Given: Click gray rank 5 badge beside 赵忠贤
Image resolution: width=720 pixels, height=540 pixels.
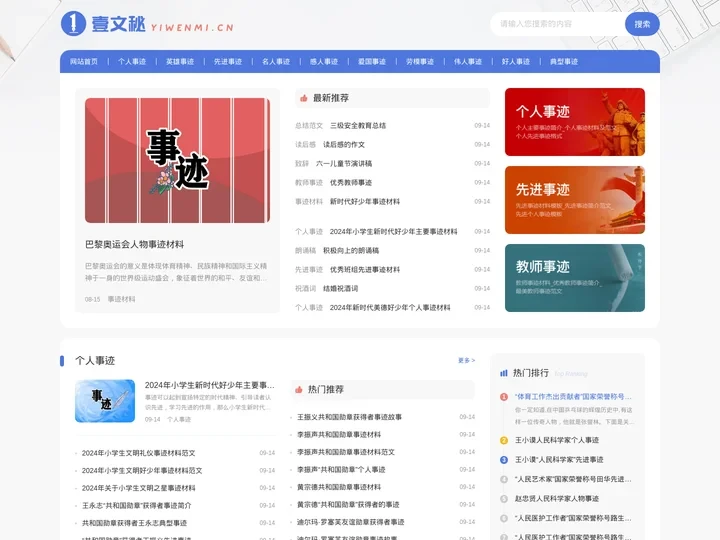Looking at the screenshot, I should tap(504, 499).
